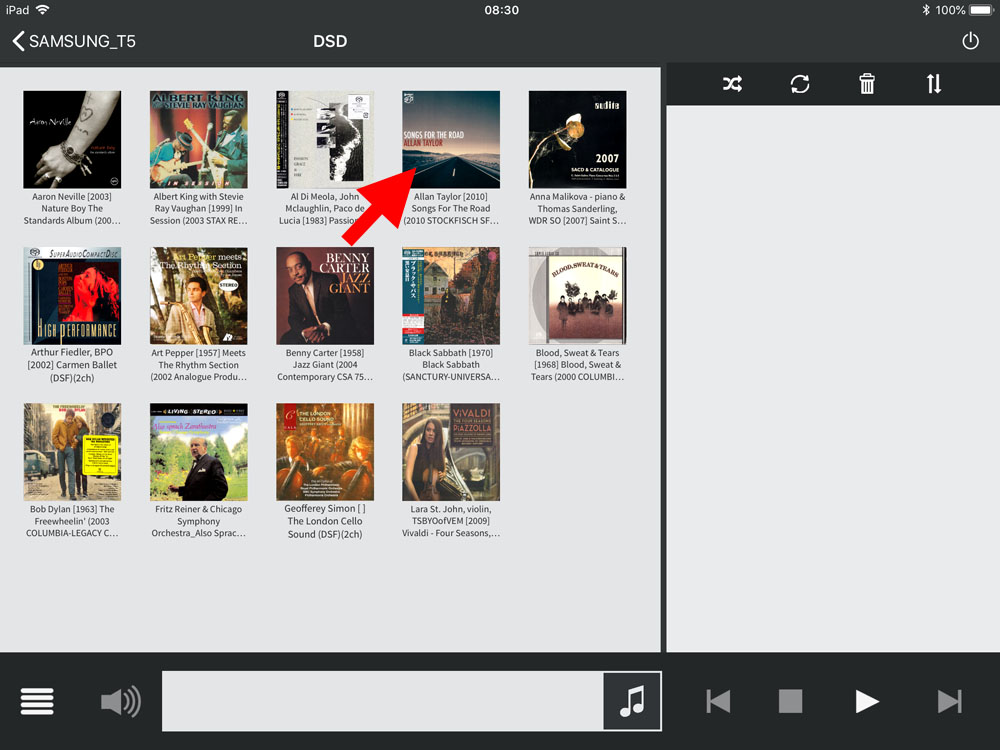Screen dimensions: 1000x750
Task: Open Aaron Neville Nature Boy album
Action: (72, 140)
